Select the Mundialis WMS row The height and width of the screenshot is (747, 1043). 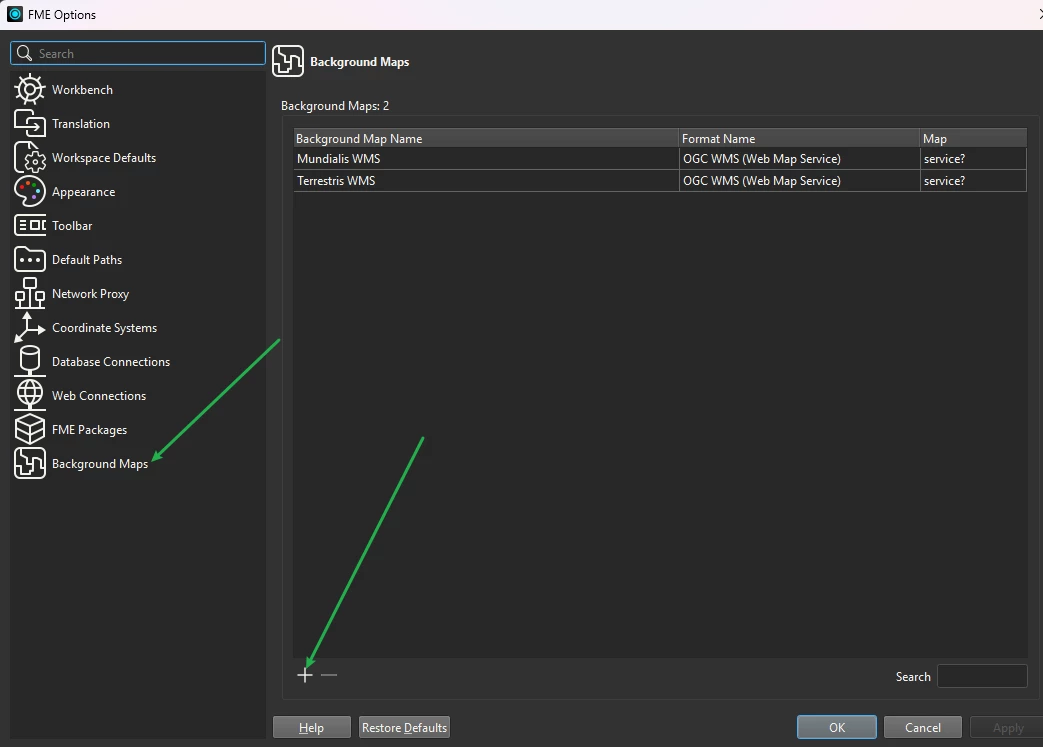(660, 158)
